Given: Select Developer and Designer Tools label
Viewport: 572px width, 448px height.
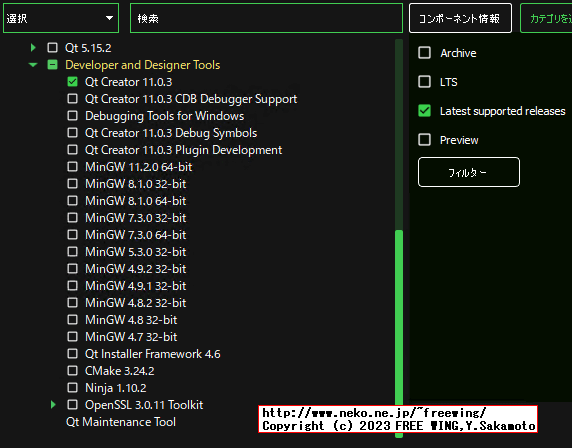Looking at the screenshot, I should 143,65.
